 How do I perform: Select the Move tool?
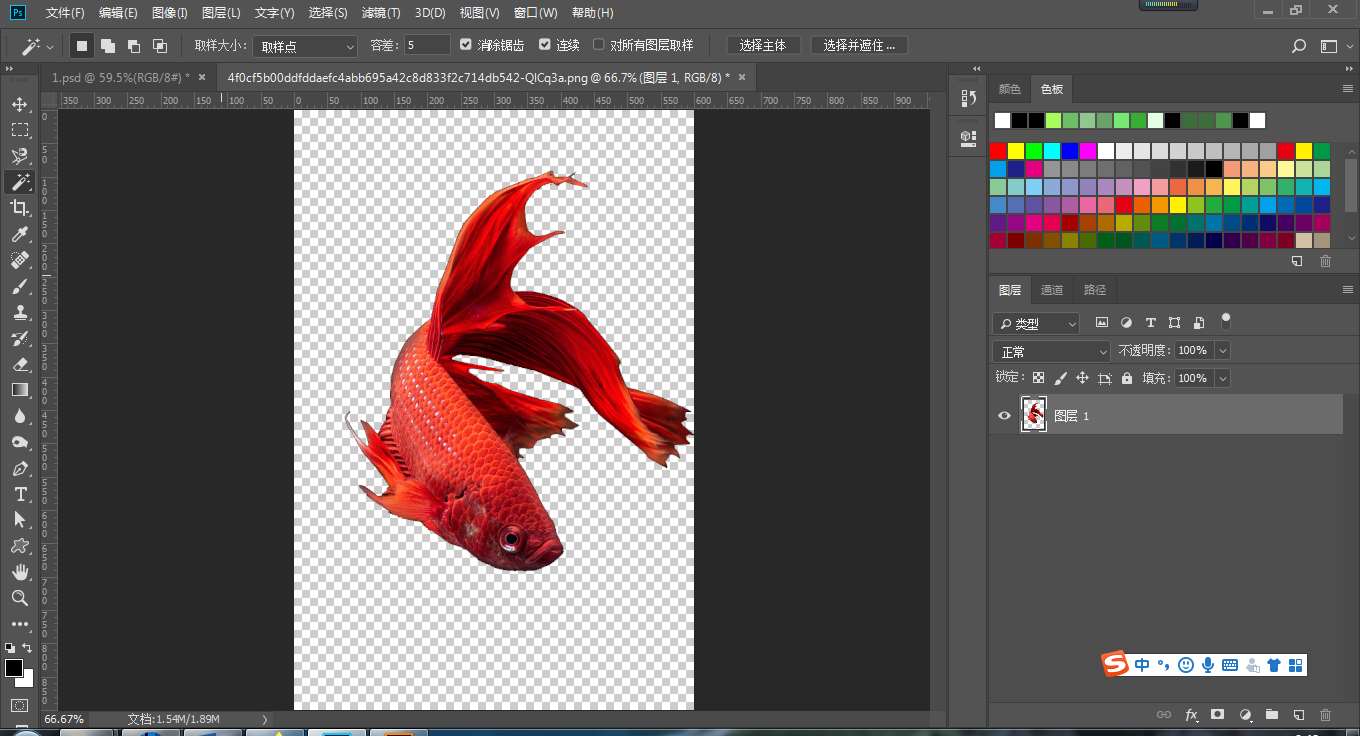tap(20, 105)
